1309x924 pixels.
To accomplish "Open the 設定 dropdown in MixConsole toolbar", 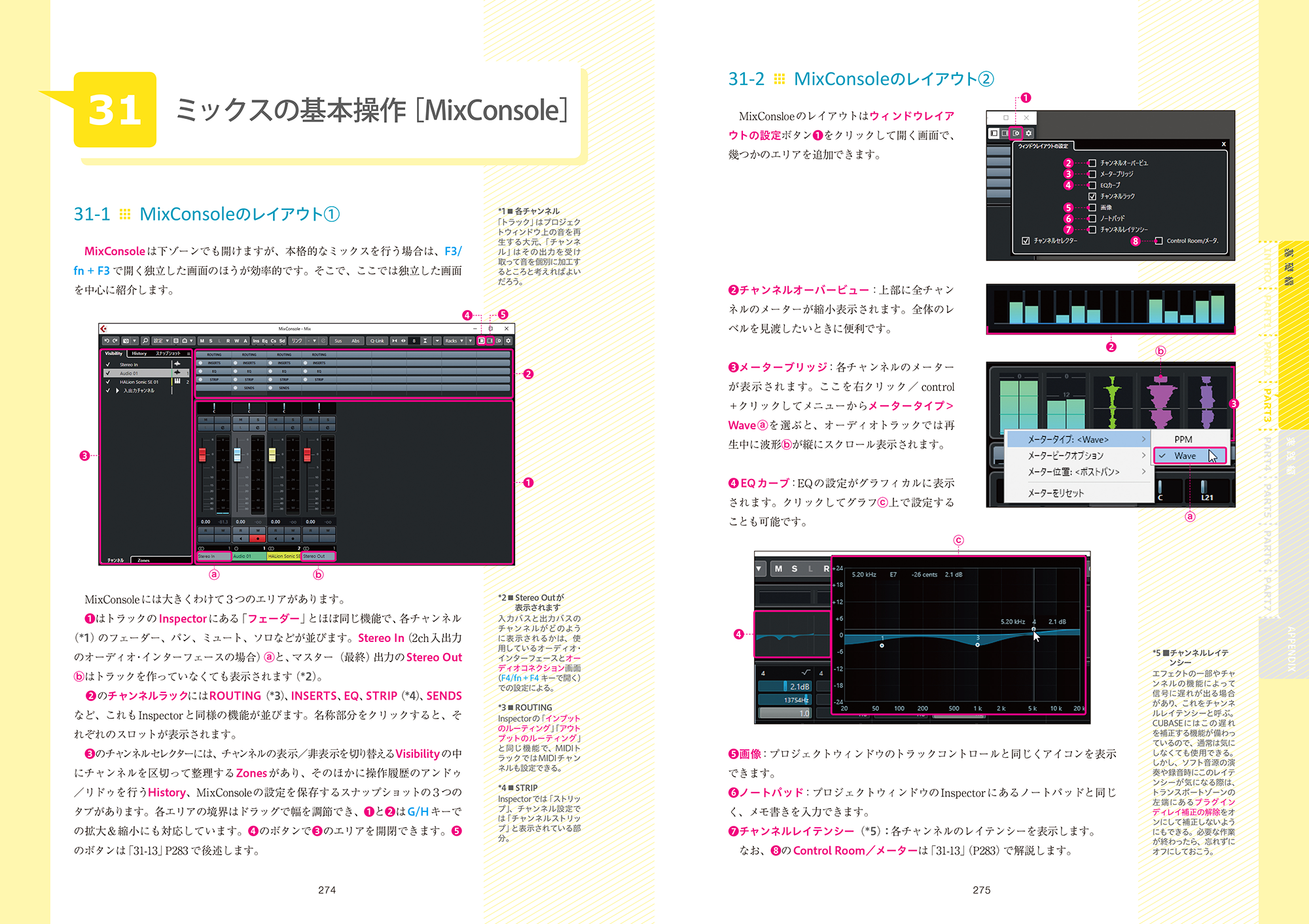I will point(161,341).
